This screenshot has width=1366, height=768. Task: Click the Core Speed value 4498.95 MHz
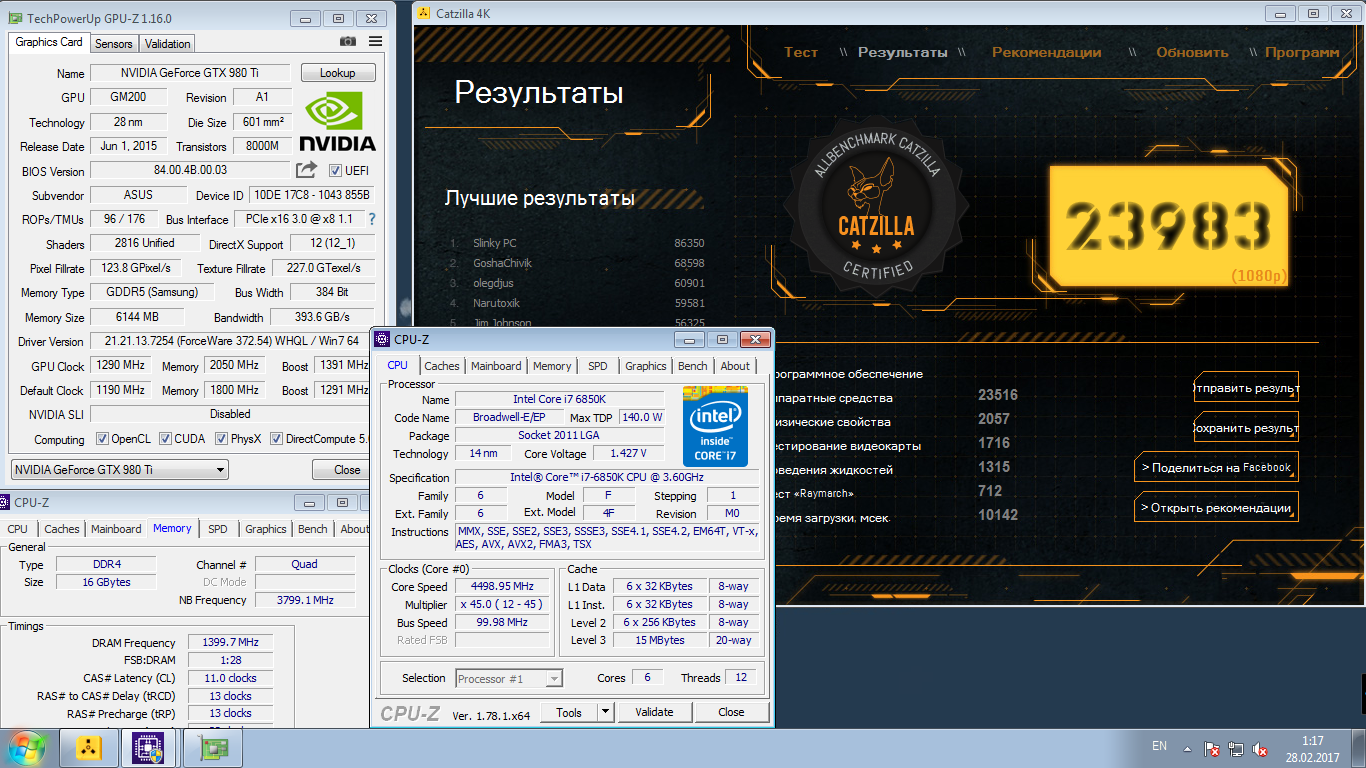pyautogui.click(x=502, y=586)
